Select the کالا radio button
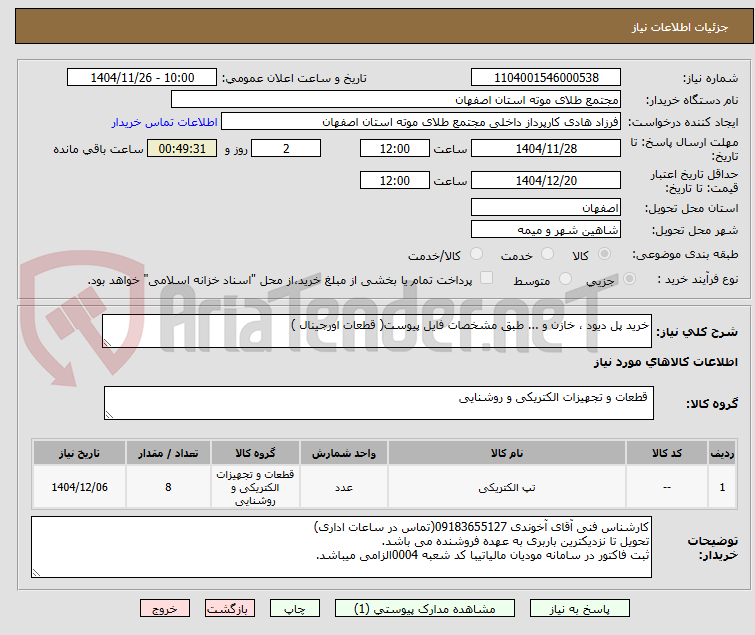The height and width of the screenshot is (635, 755). (x=604, y=254)
